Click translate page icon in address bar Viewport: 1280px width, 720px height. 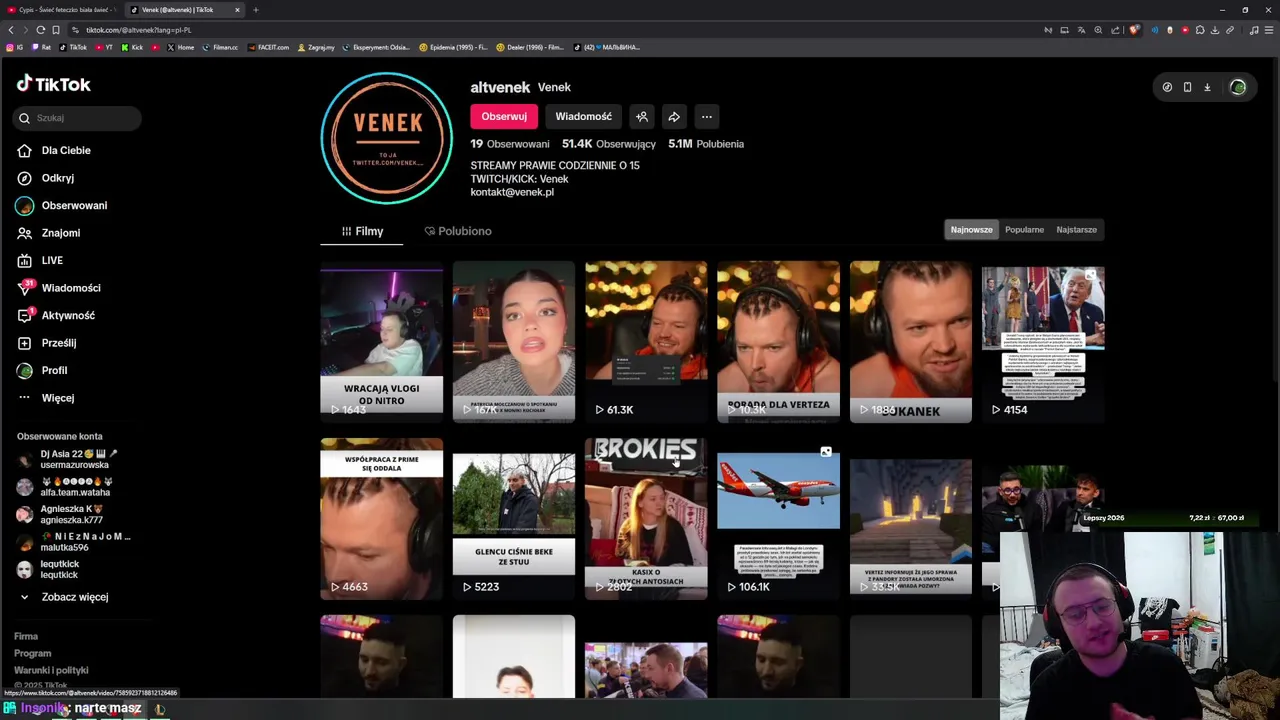tap(1081, 30)
